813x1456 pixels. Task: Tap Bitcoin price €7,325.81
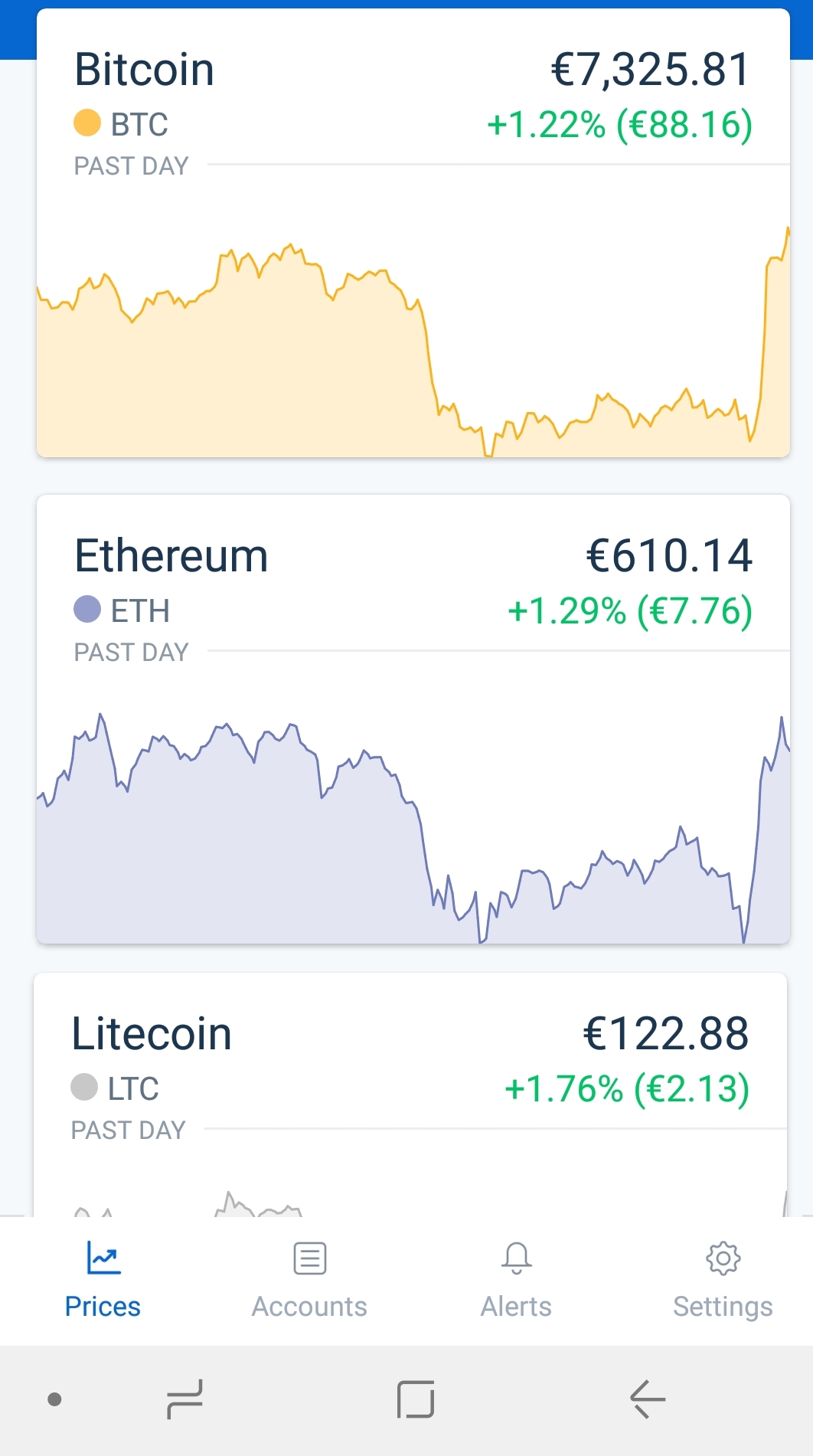tap(651, 70)
